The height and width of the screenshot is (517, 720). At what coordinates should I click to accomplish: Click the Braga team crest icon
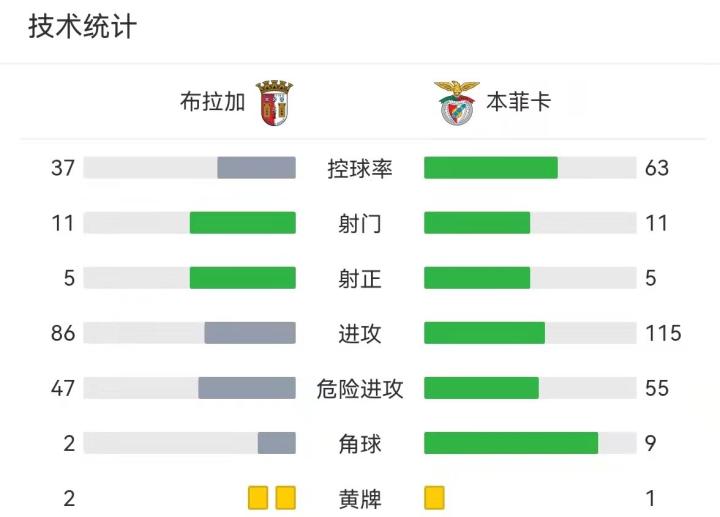coord(274,102)
